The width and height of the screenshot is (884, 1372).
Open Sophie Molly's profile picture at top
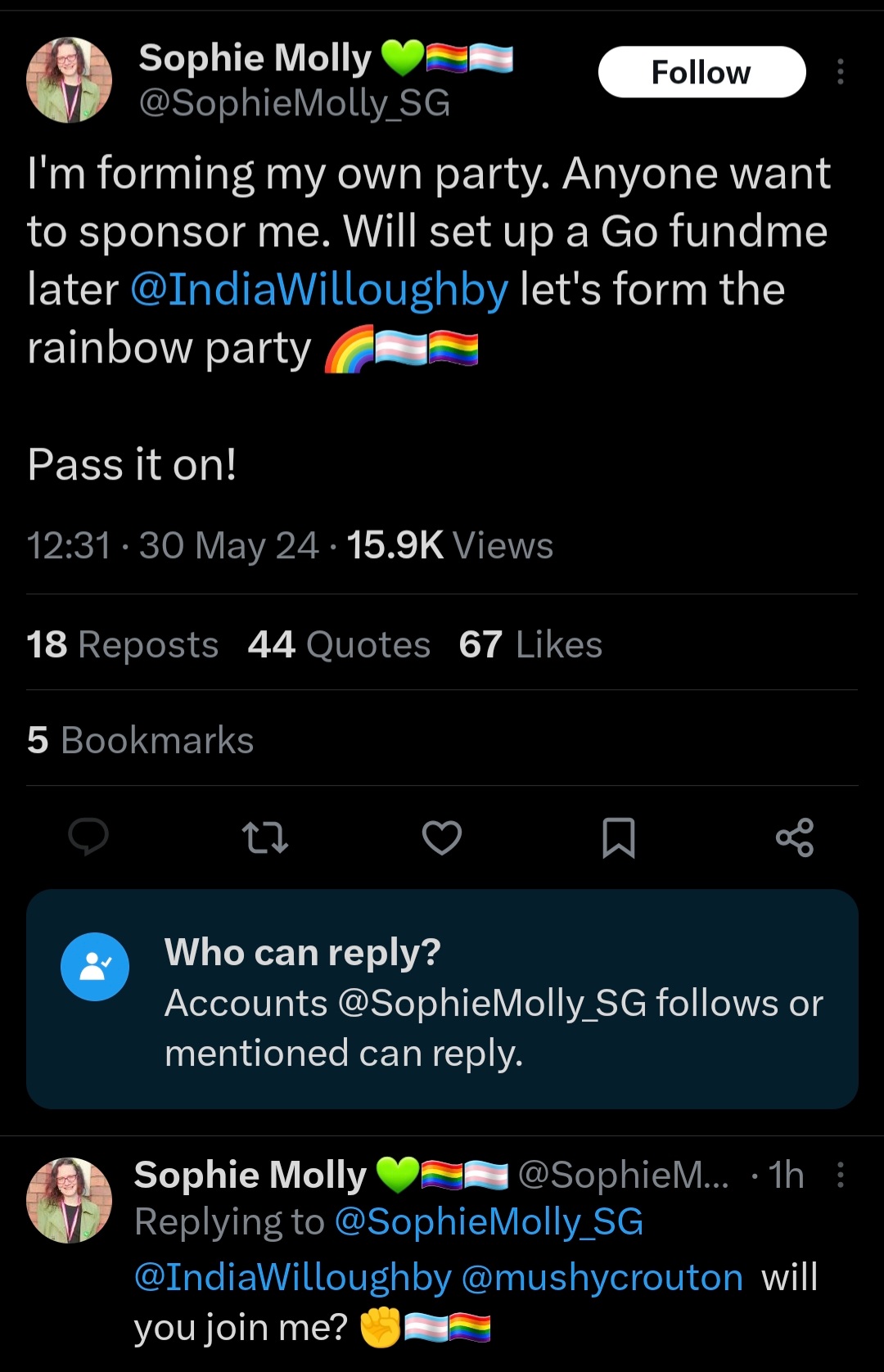(x=70, y=80)
